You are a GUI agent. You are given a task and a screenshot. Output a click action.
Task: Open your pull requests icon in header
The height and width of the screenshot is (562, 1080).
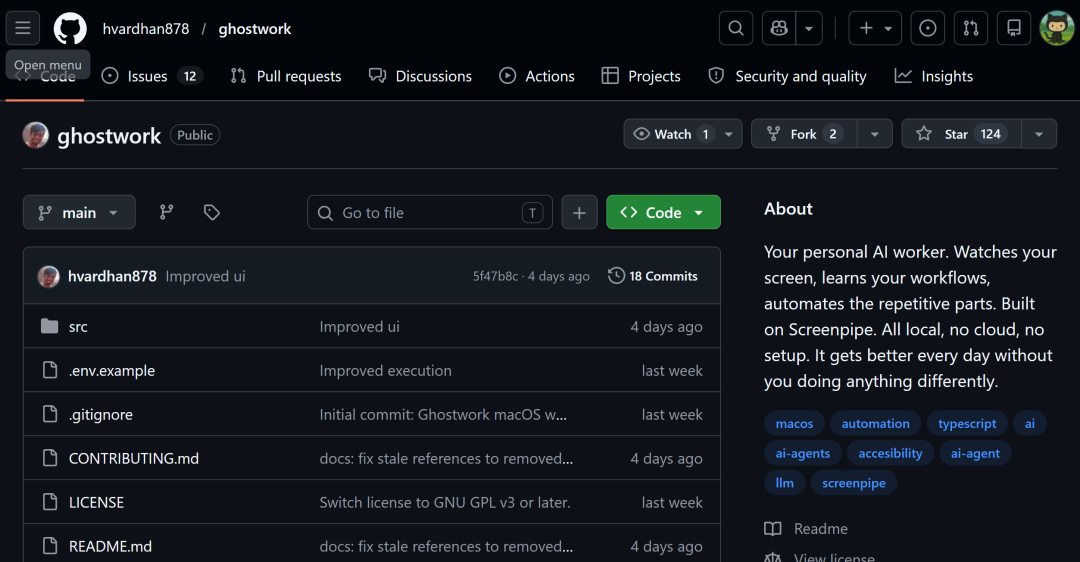[x=970, y=28]
